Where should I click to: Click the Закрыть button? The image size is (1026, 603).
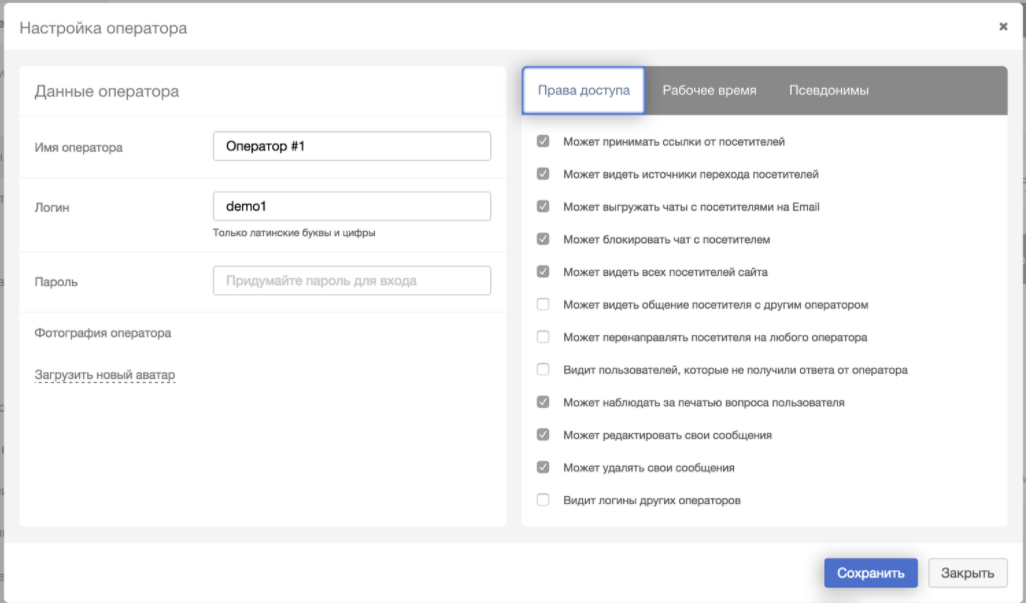click(x=967, y=573)
